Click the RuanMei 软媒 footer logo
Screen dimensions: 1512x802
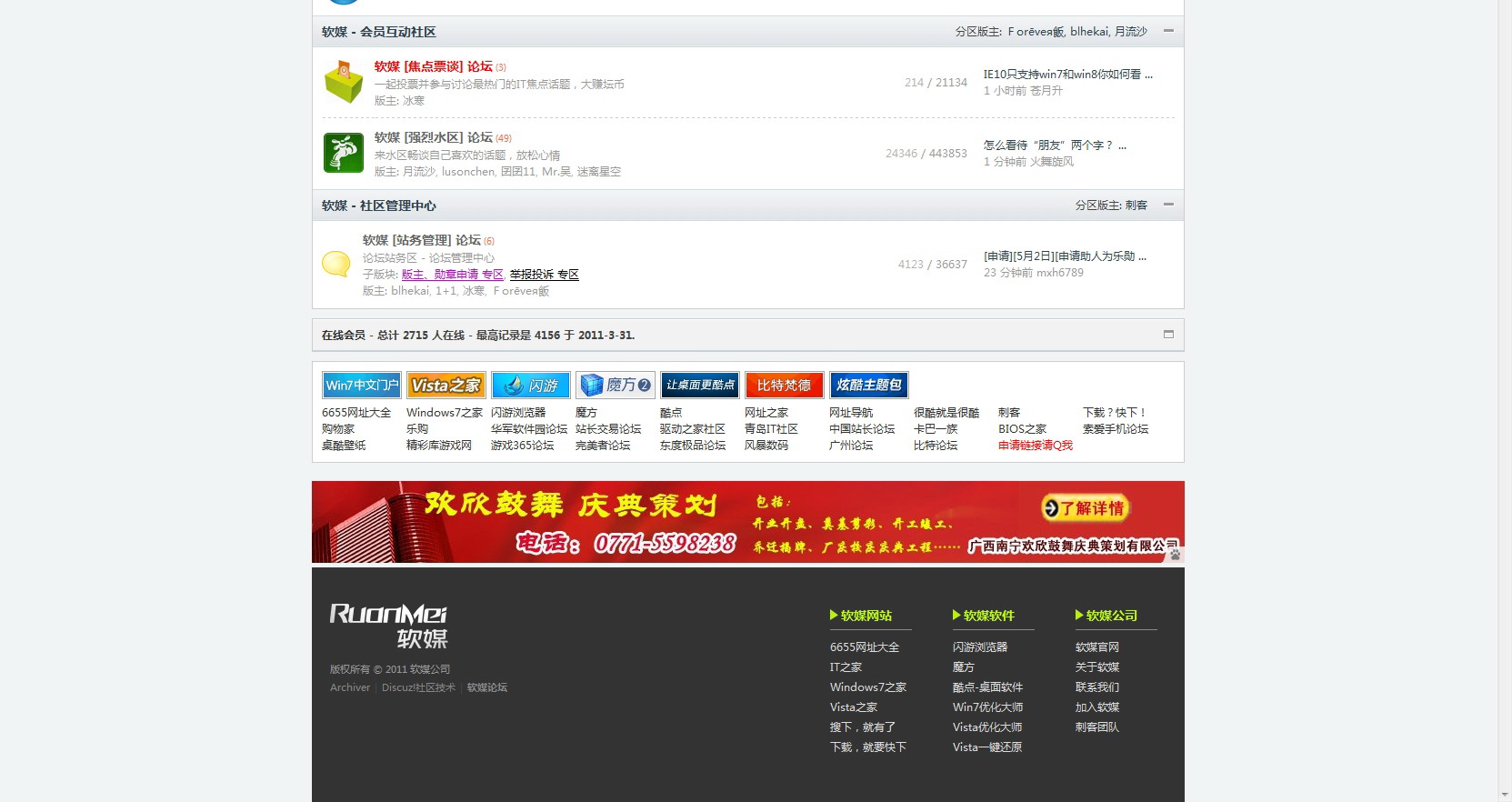388,626
